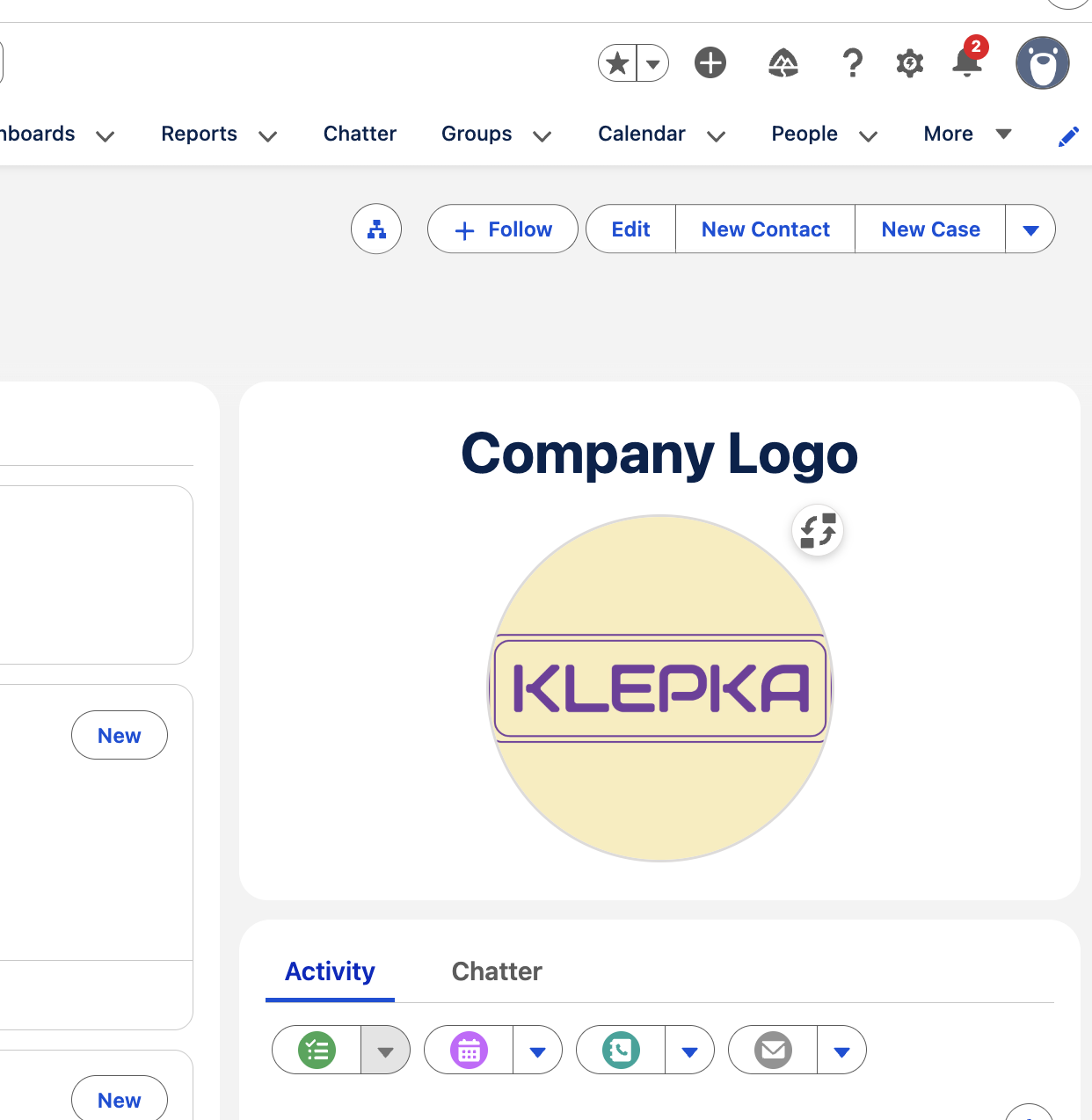Expand more actions next to New Case
1092x1120 pixels.
[x=1030, y=229]
